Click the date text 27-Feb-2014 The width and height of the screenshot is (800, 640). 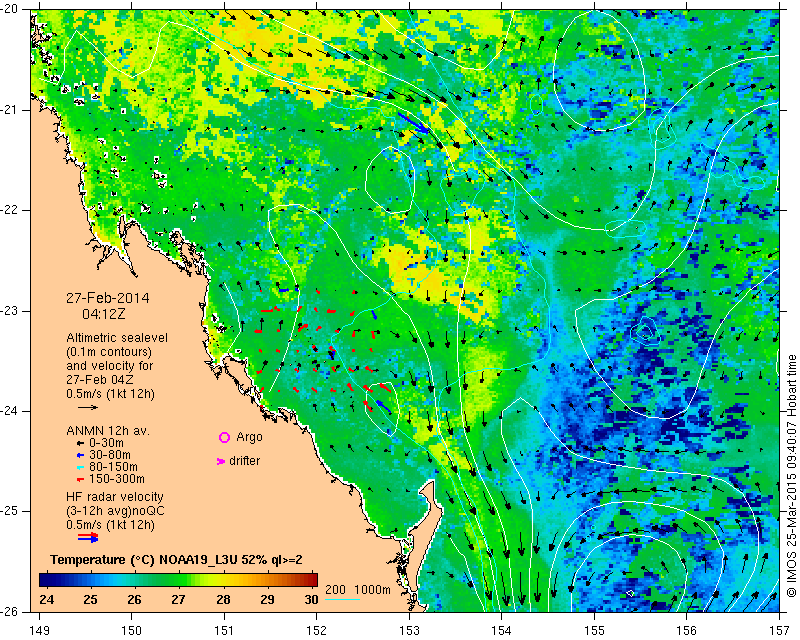108,298
